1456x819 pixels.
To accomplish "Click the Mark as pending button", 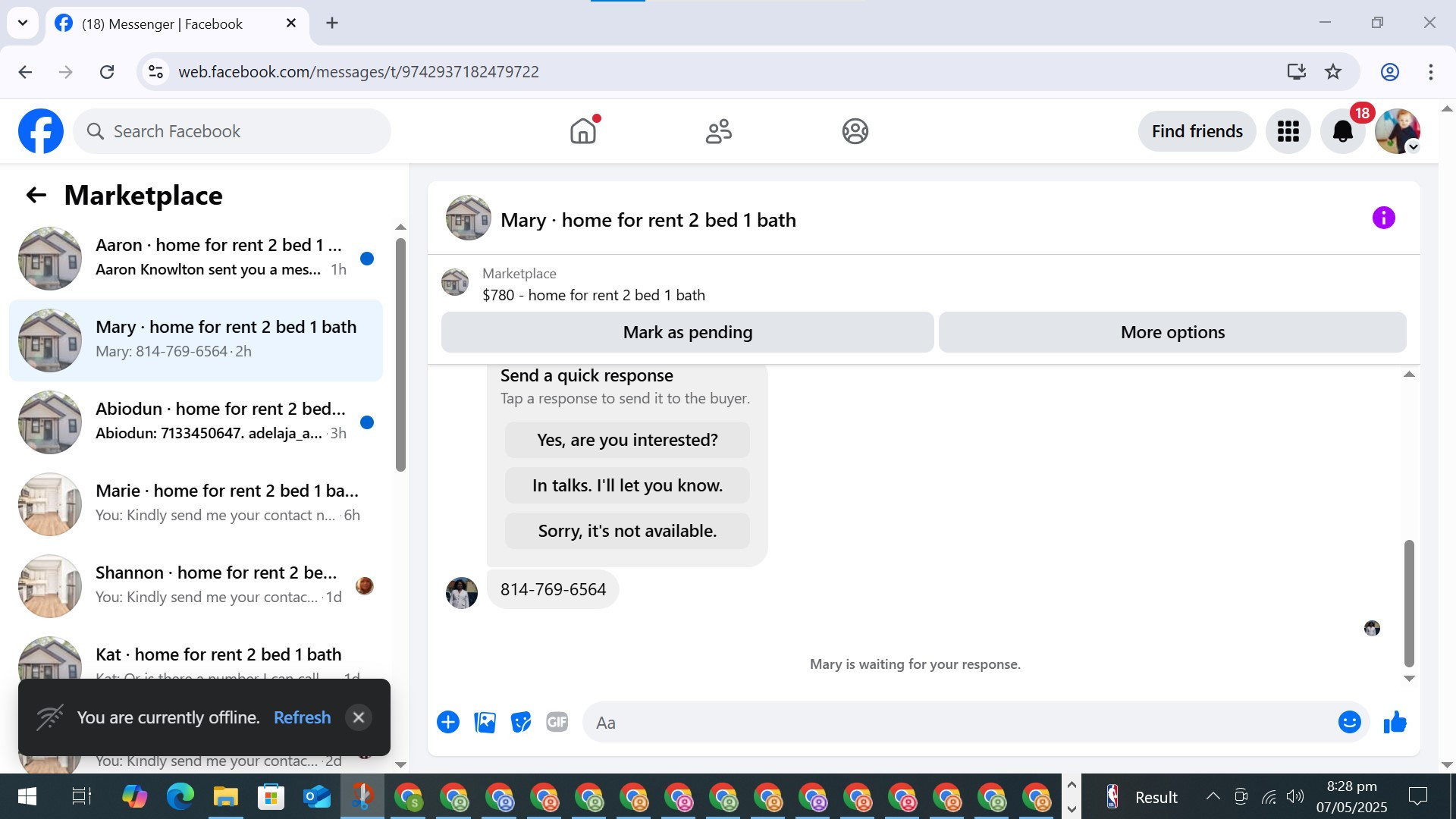I will pos(687,332).
